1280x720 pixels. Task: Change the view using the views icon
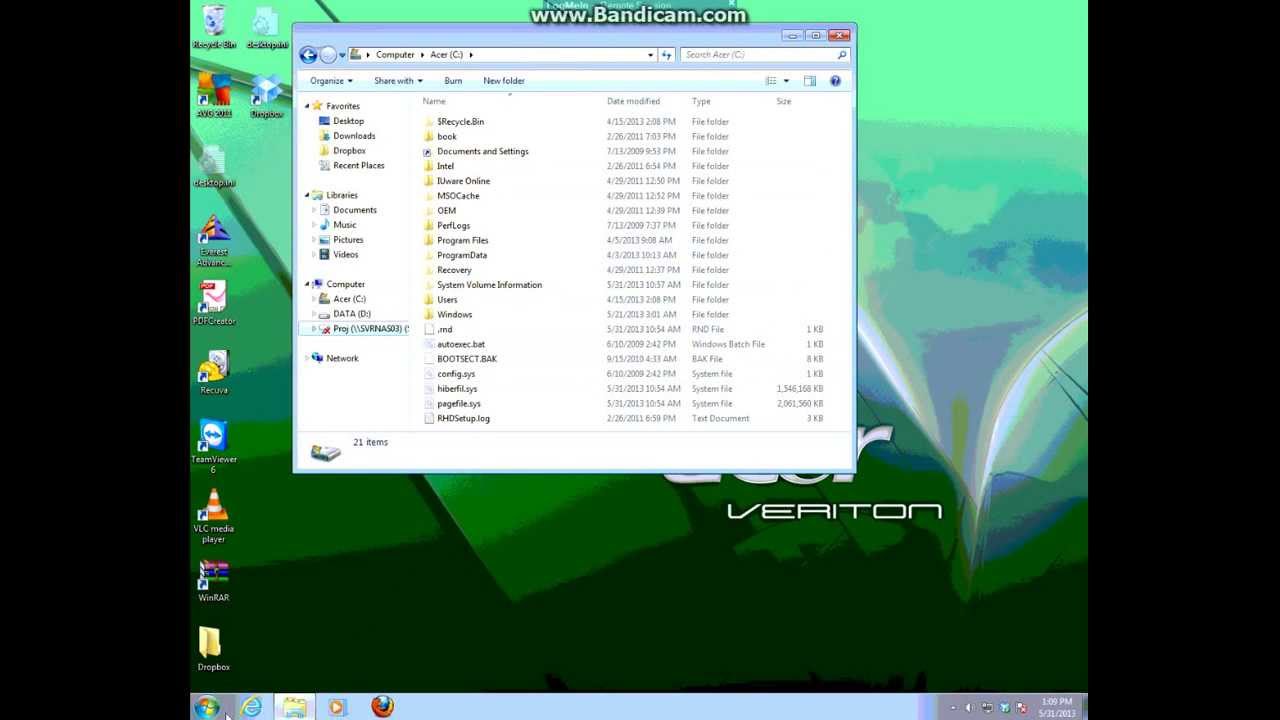[x=771, y=81]
